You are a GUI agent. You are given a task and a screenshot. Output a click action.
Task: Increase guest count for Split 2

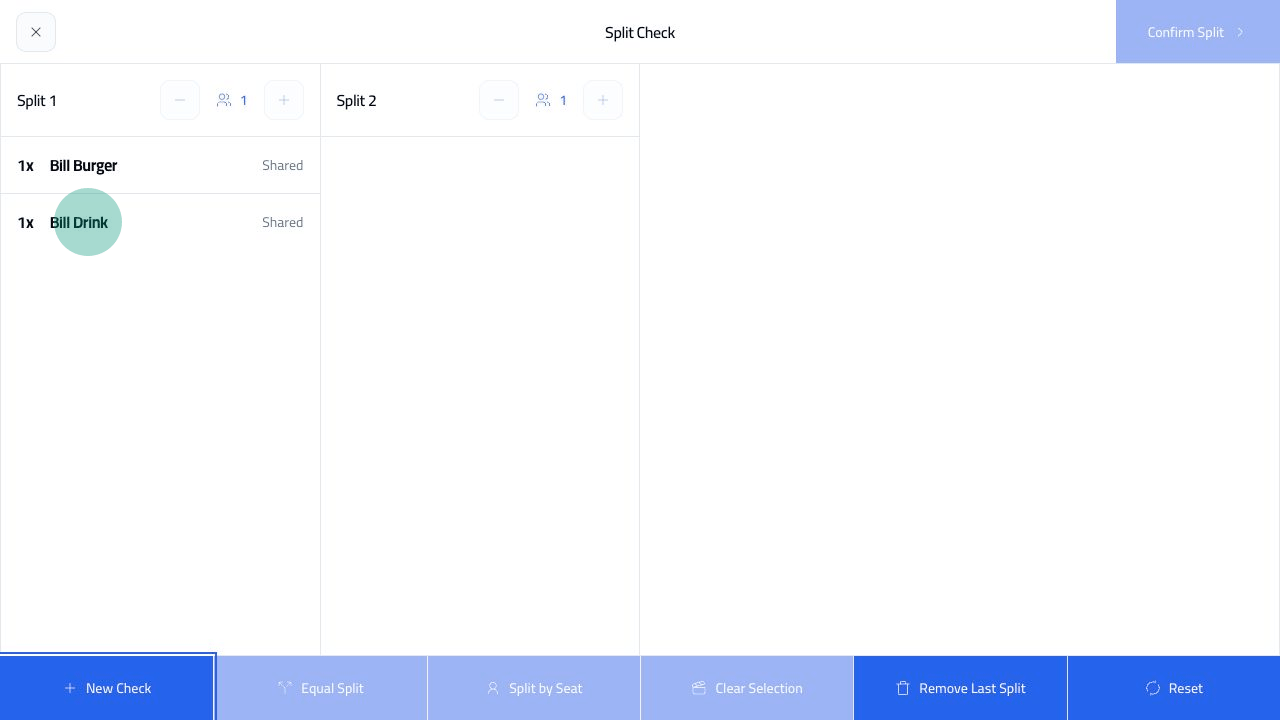click(603, 100)
